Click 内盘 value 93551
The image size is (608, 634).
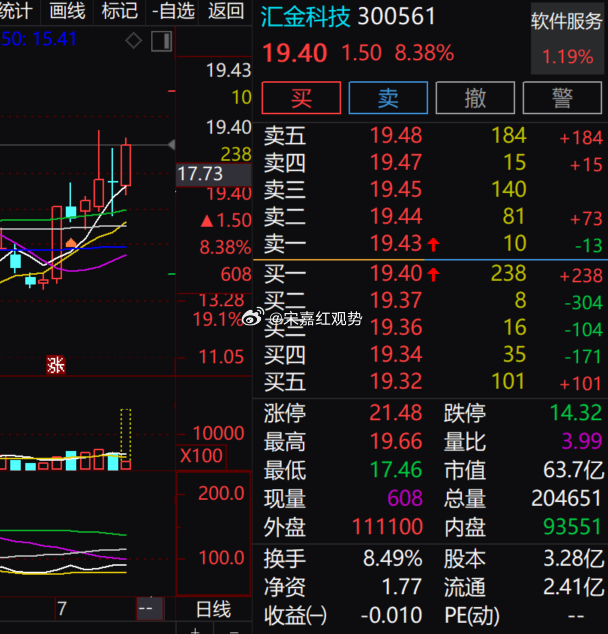tap(572, 527)
